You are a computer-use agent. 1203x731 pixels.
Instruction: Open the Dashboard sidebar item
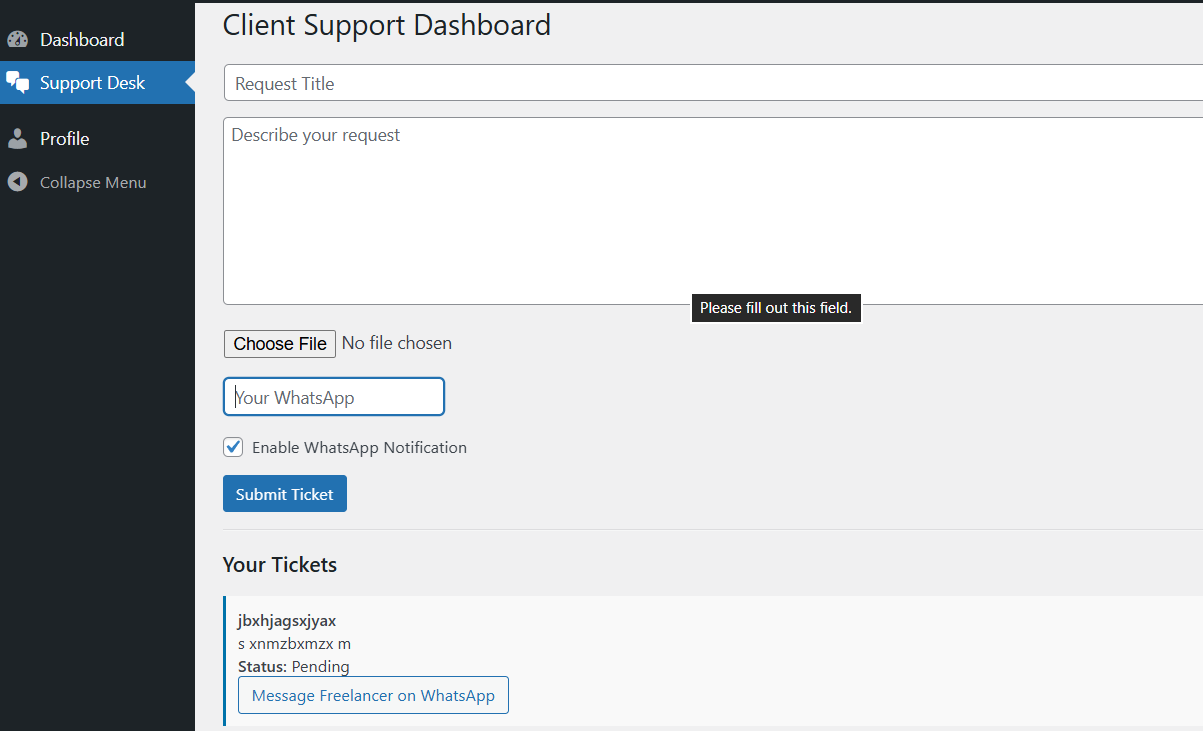(81, 38)
